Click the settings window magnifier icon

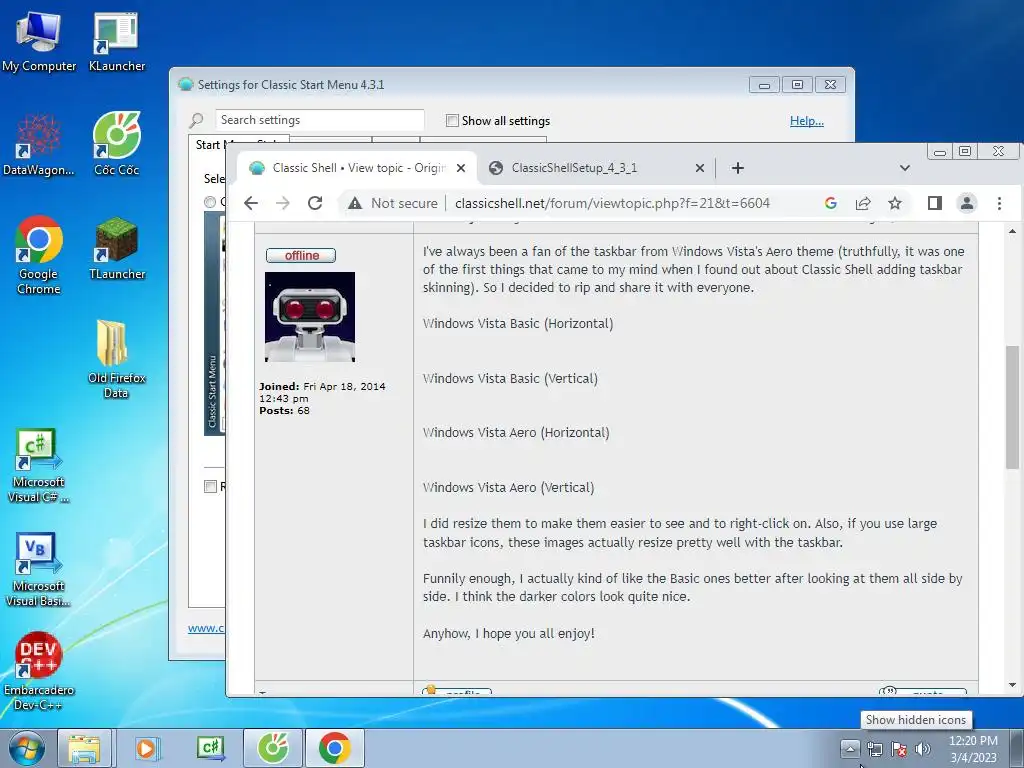pyautogui.click(x=196, y=120)
